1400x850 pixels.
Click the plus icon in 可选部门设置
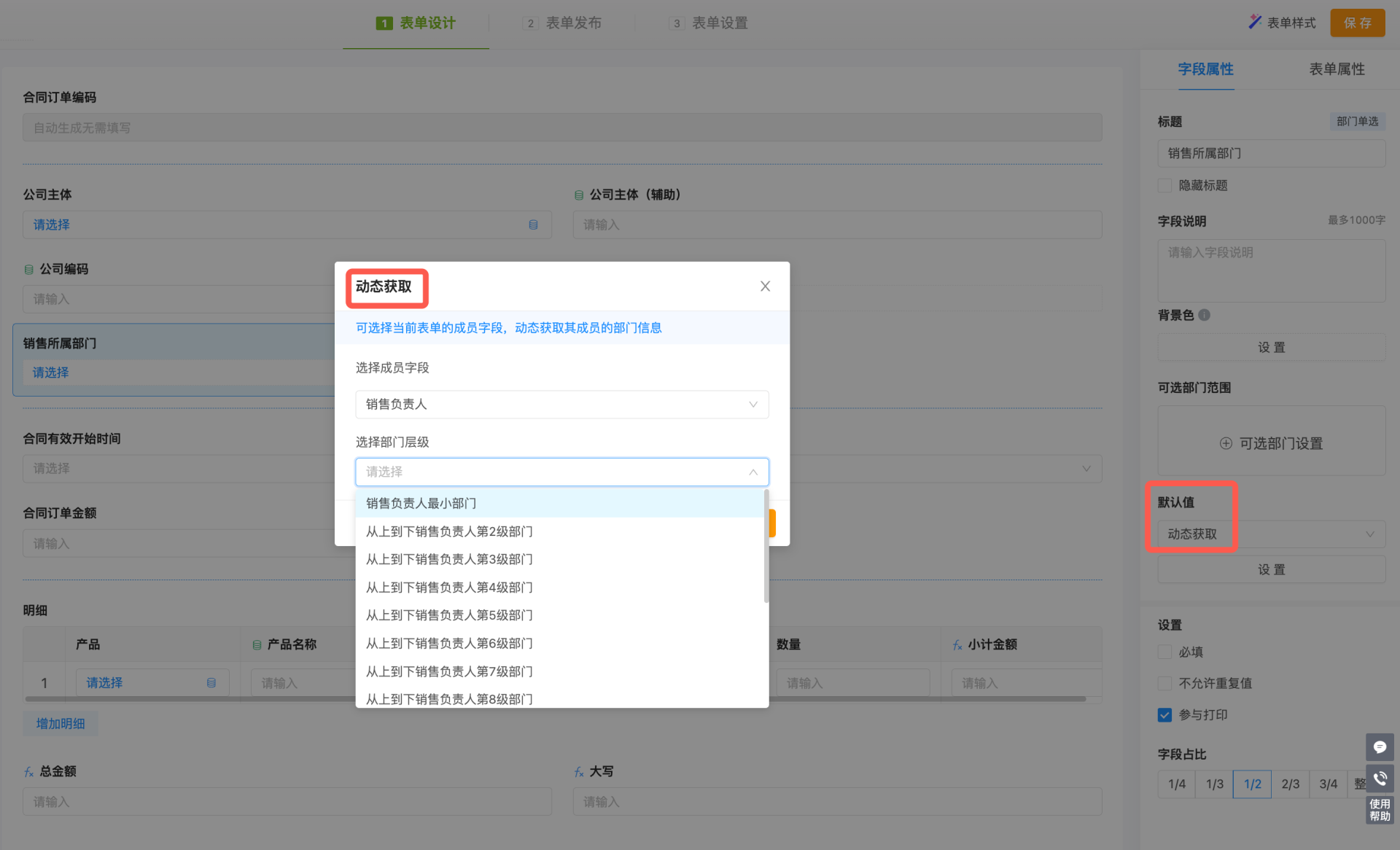point(1226,443)
